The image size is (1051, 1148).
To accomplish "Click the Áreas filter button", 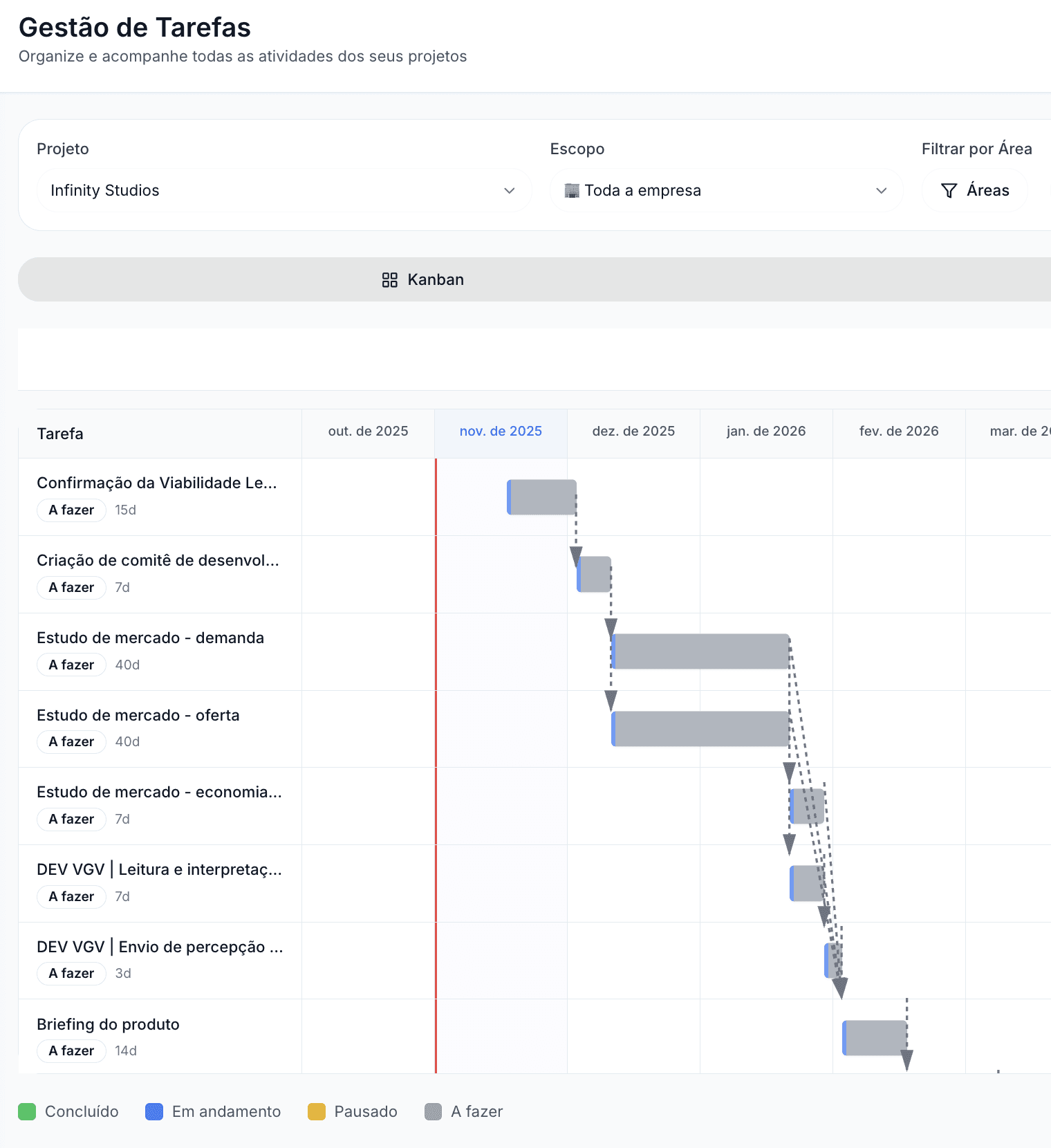I will [975, 190].
